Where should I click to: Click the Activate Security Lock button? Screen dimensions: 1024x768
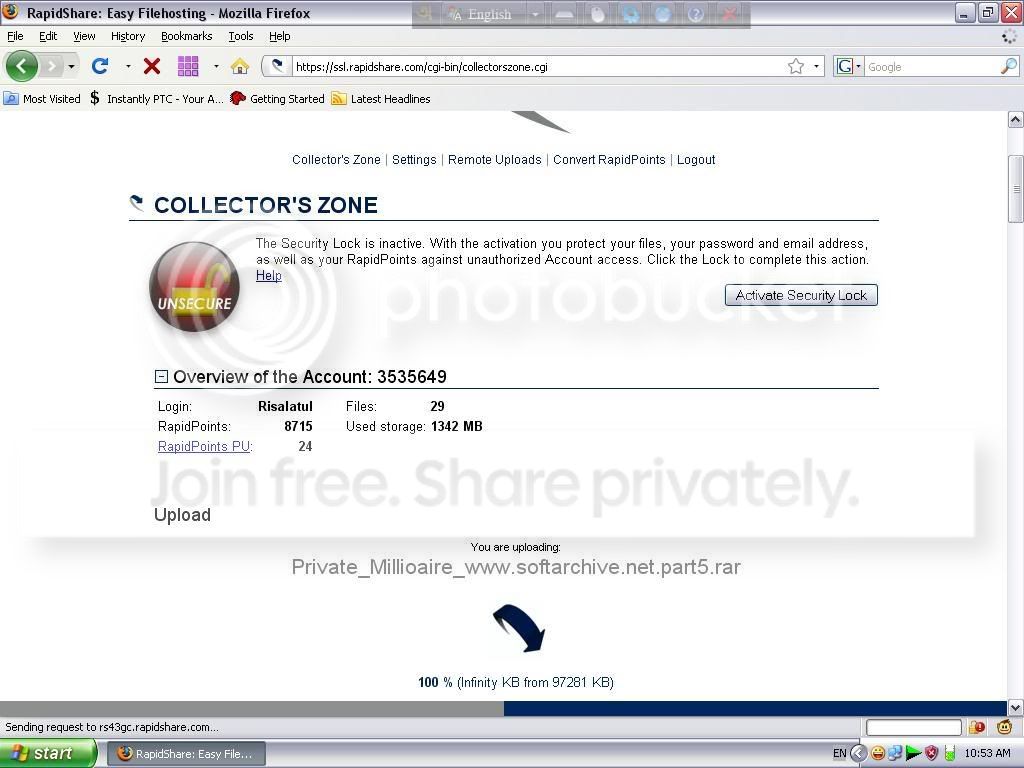click(x=801, y=295)
